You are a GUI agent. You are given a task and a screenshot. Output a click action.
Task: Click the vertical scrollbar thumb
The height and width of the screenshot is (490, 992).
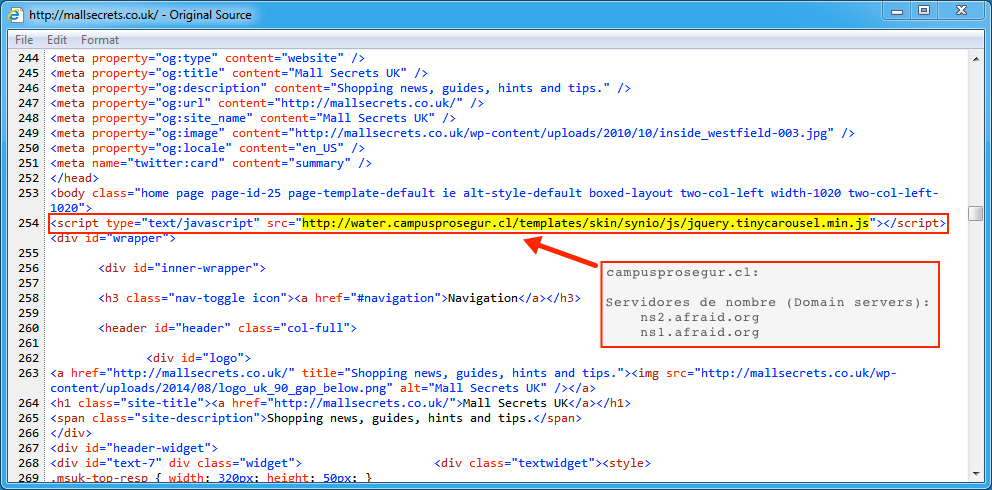pos(975,213)
